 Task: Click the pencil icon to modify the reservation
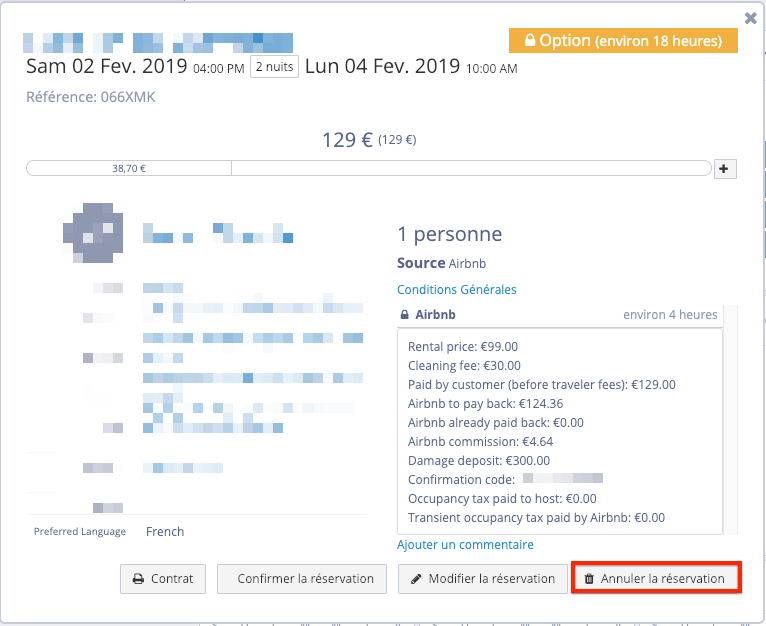click(x=416, y=579)
